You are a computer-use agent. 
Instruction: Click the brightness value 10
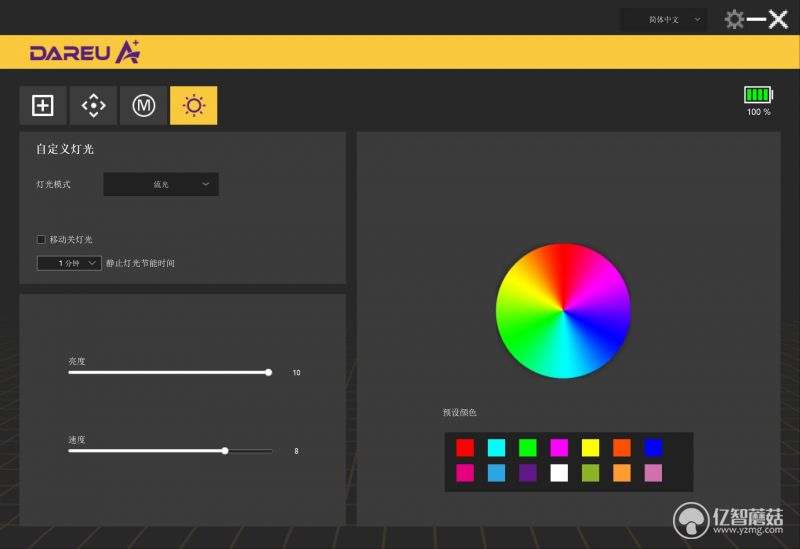[296, 372]
